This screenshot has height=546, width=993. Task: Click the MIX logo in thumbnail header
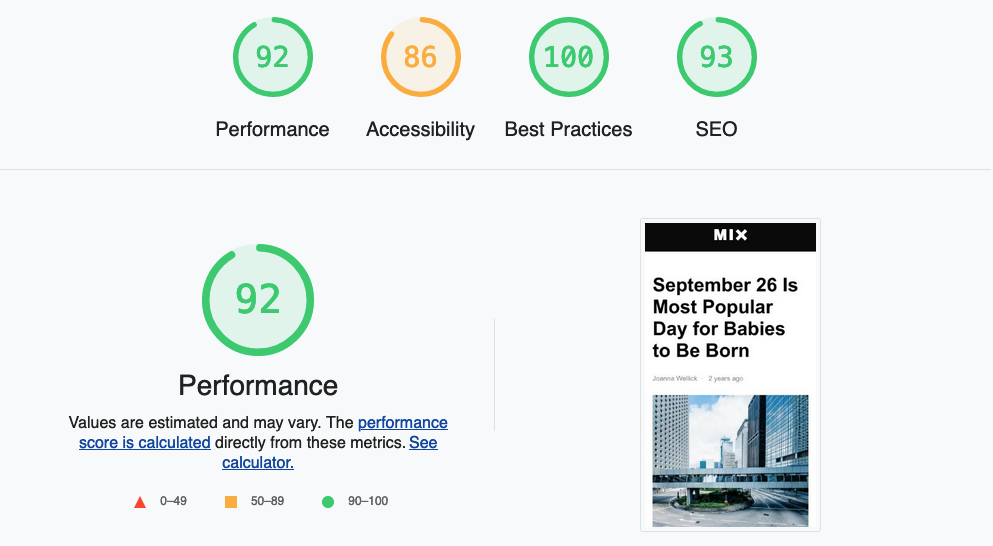[x=730, y=235]
